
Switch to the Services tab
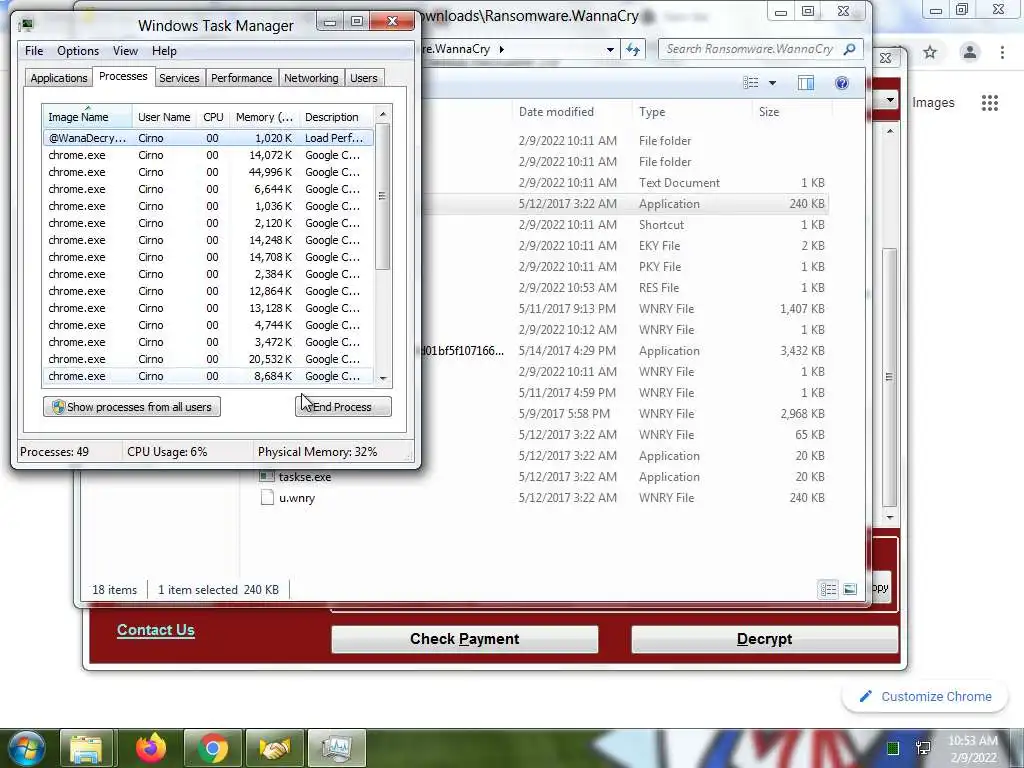pos(179,78)
